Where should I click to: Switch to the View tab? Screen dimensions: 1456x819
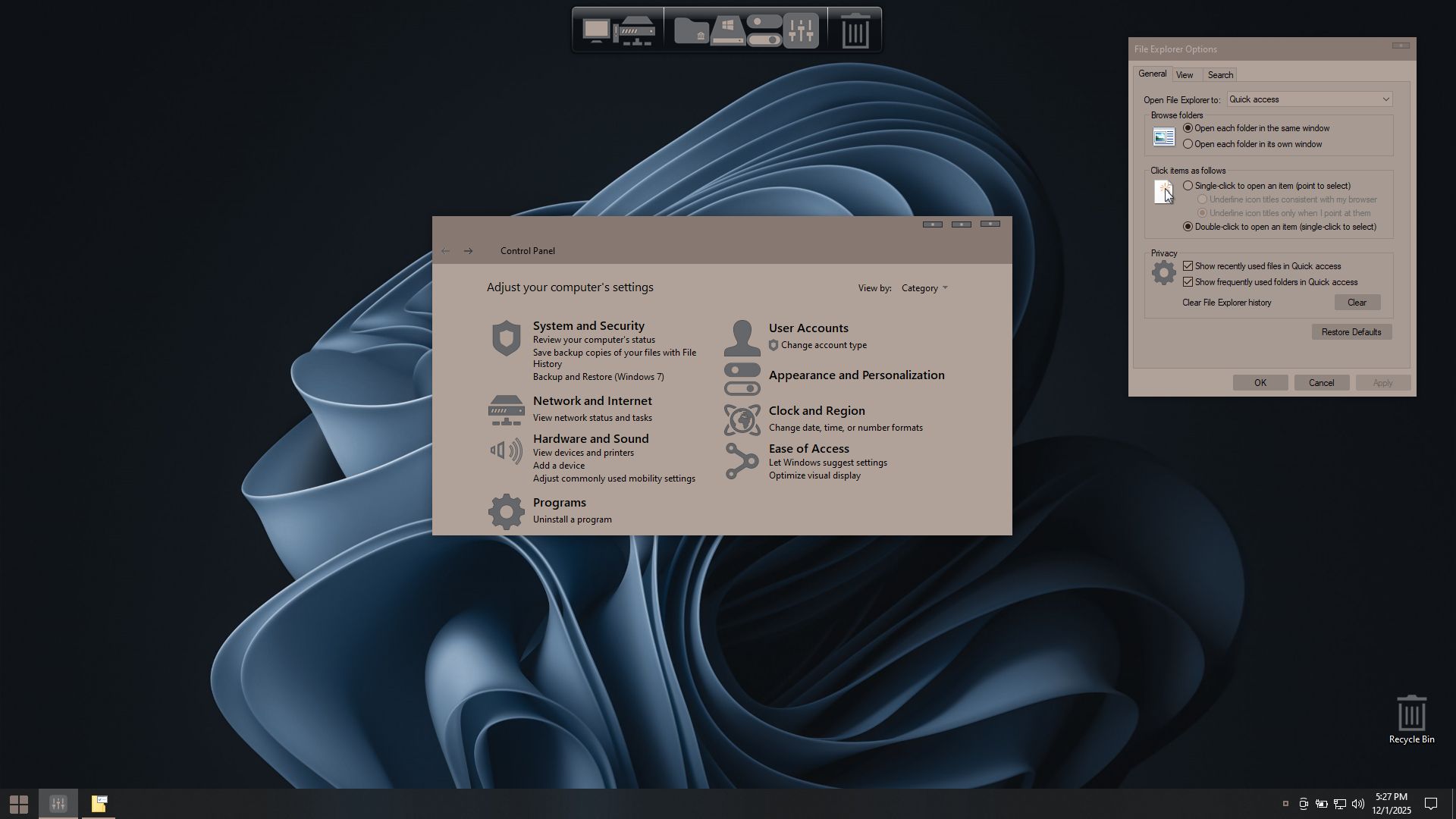click(1185, 75)
